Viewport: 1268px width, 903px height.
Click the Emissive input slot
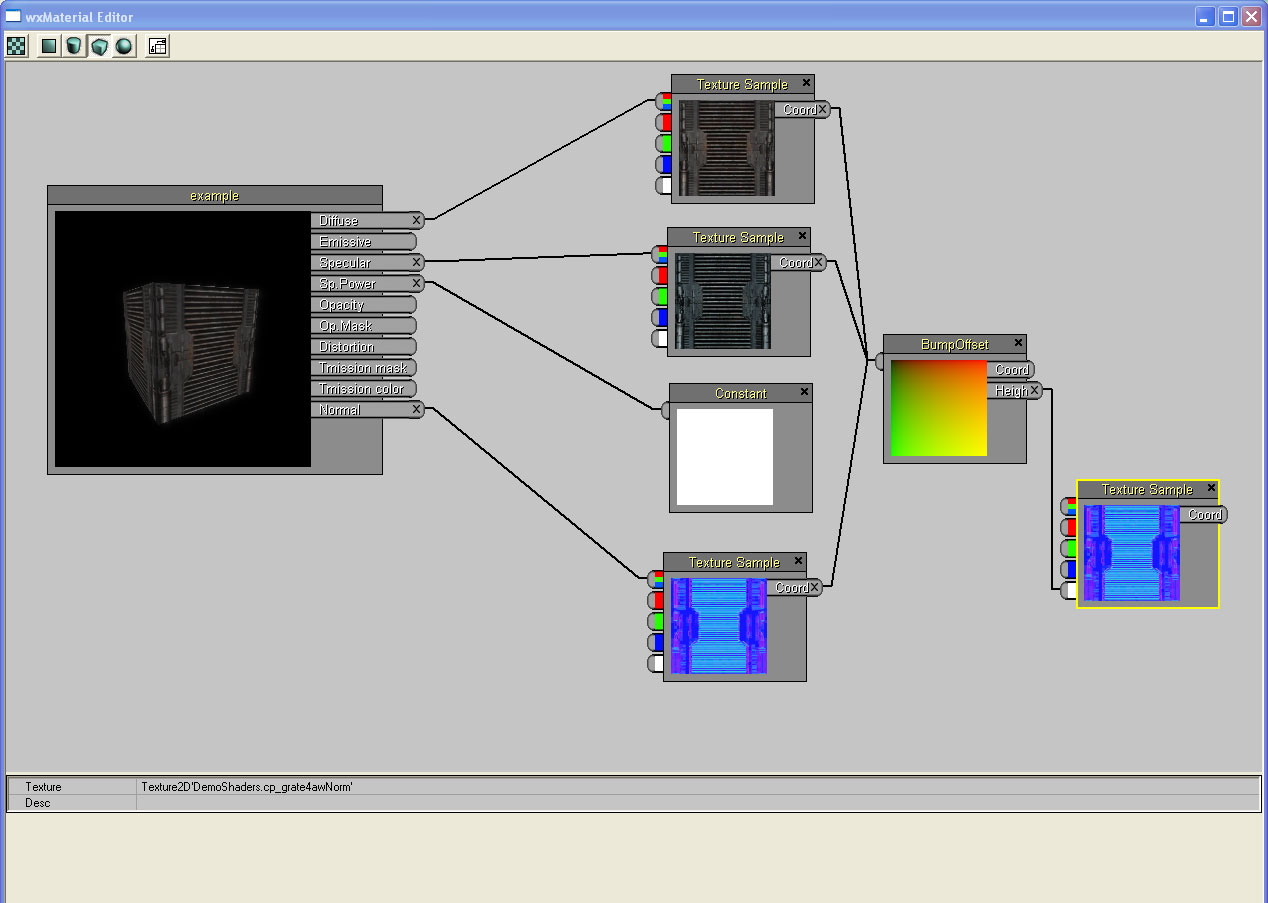(x=363, y=242)
